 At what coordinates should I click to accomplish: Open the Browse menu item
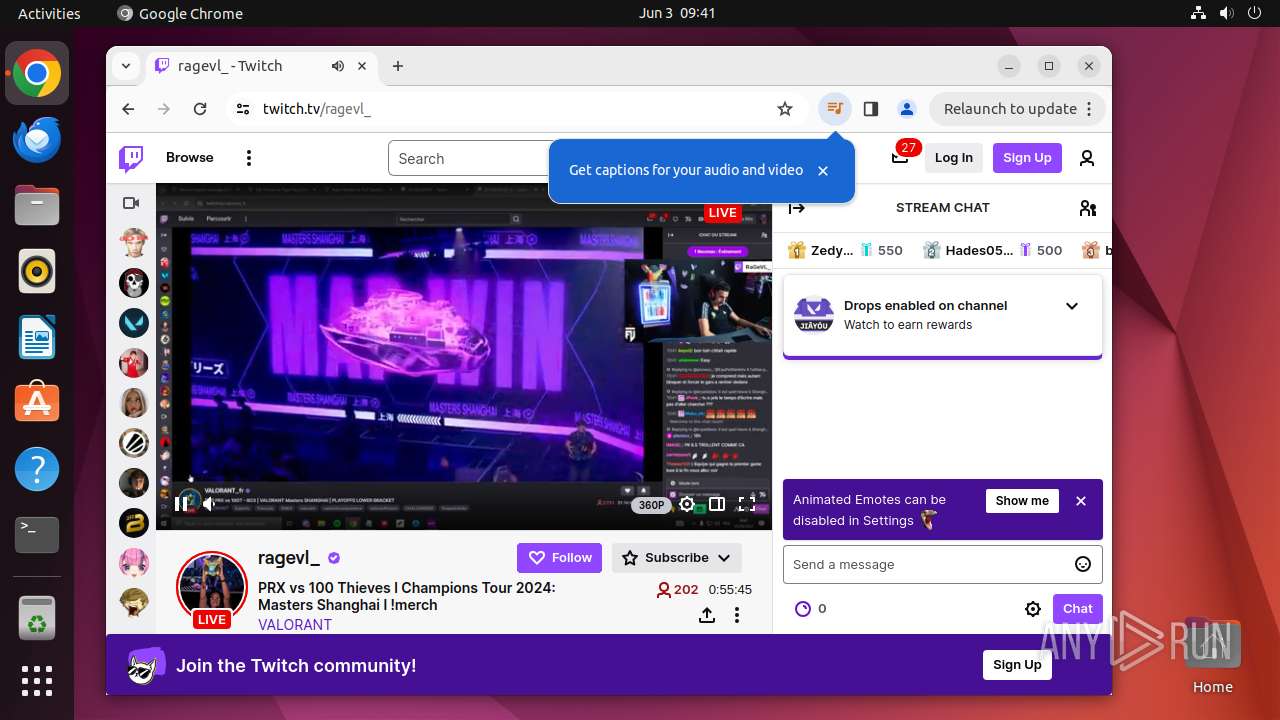[190, 158]
